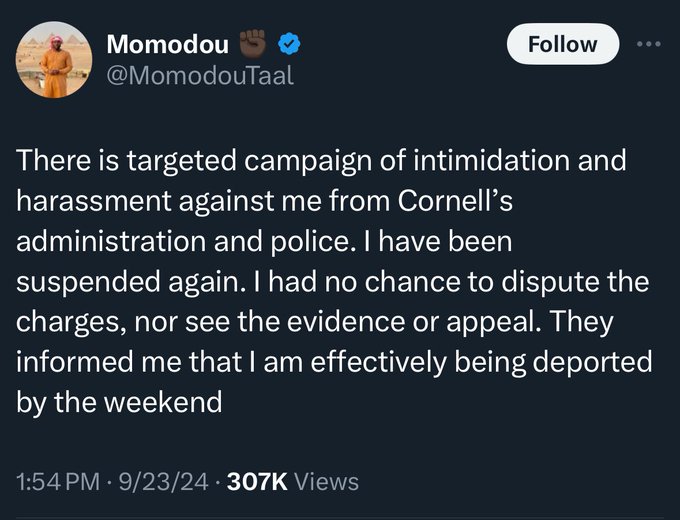Click the raised fist emoji in name
The width and height of the screenshot is (680, 520).
coord(253,43)
